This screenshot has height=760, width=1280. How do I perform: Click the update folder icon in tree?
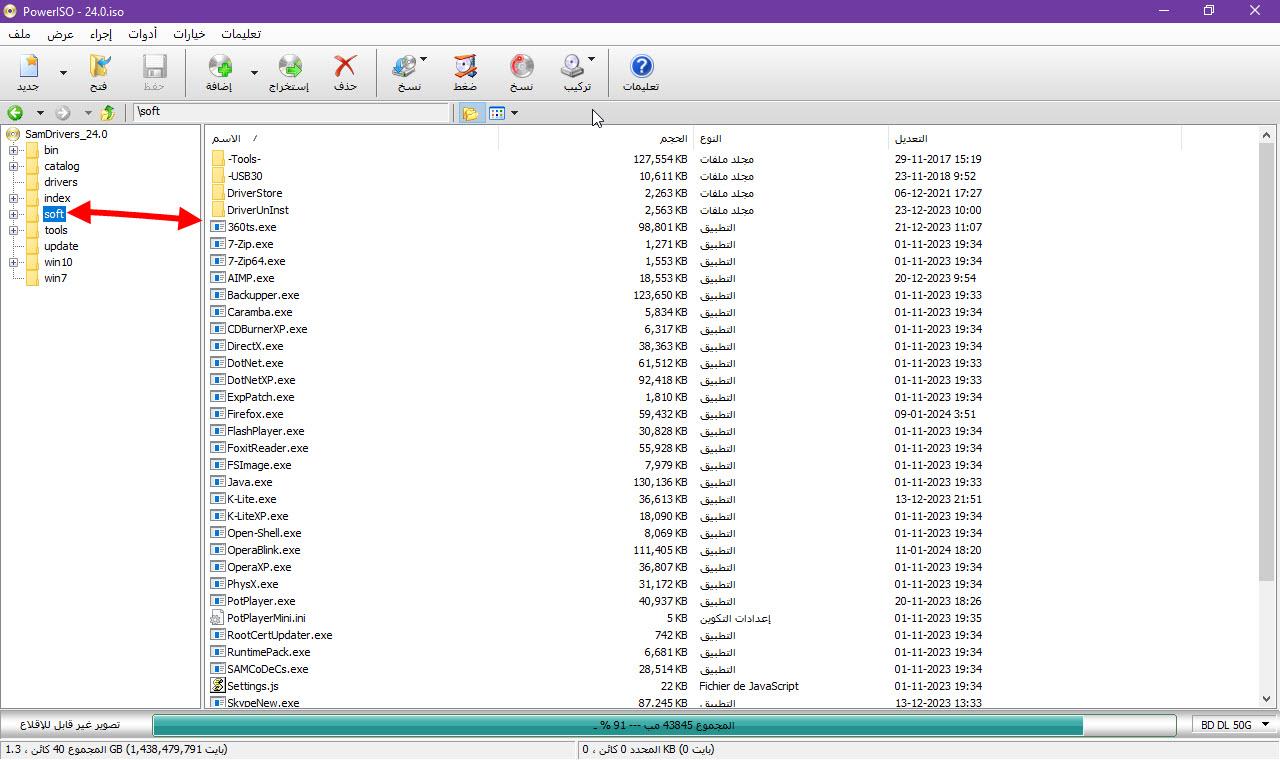(33, 246)
